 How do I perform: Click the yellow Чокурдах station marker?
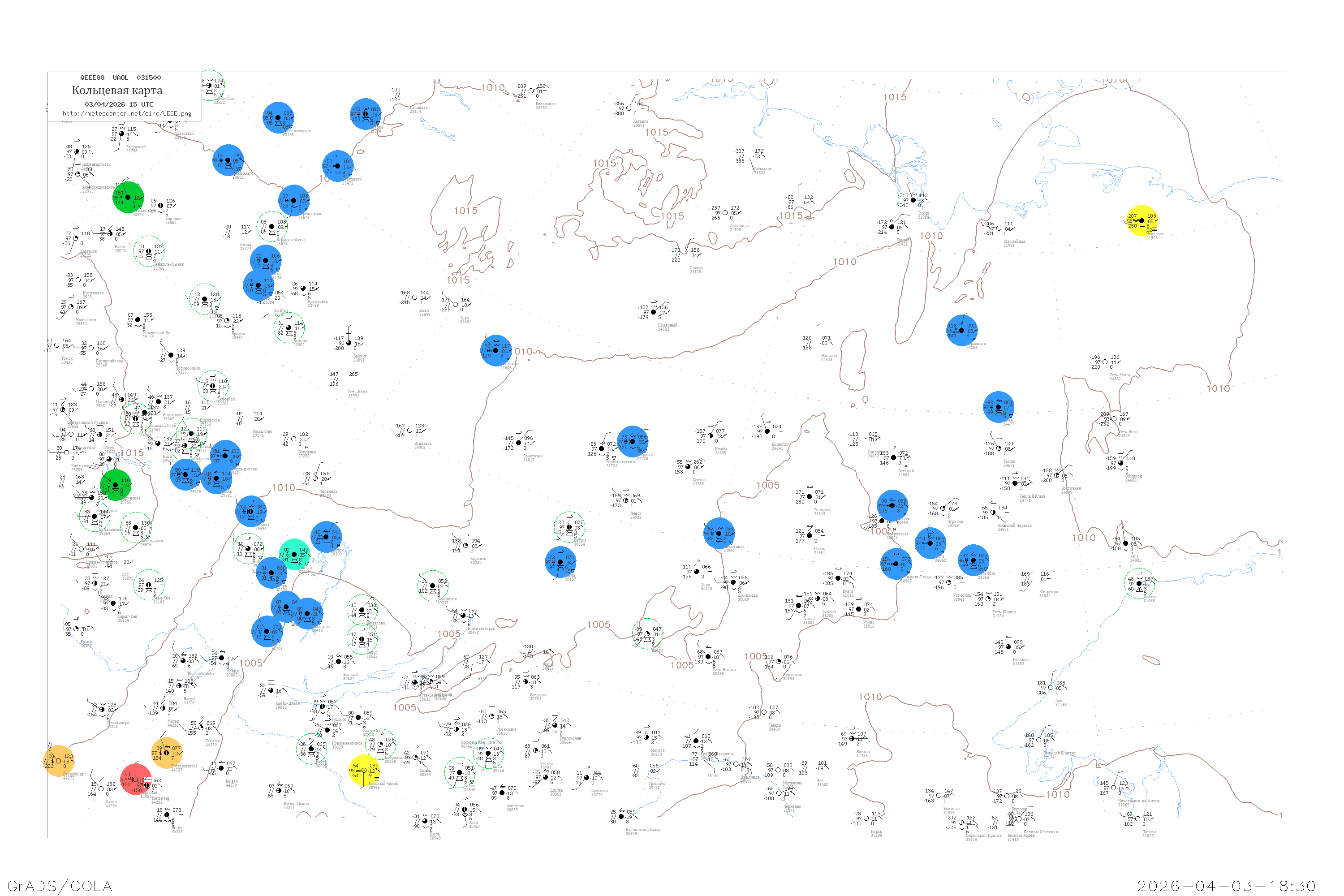point(1141,220)
